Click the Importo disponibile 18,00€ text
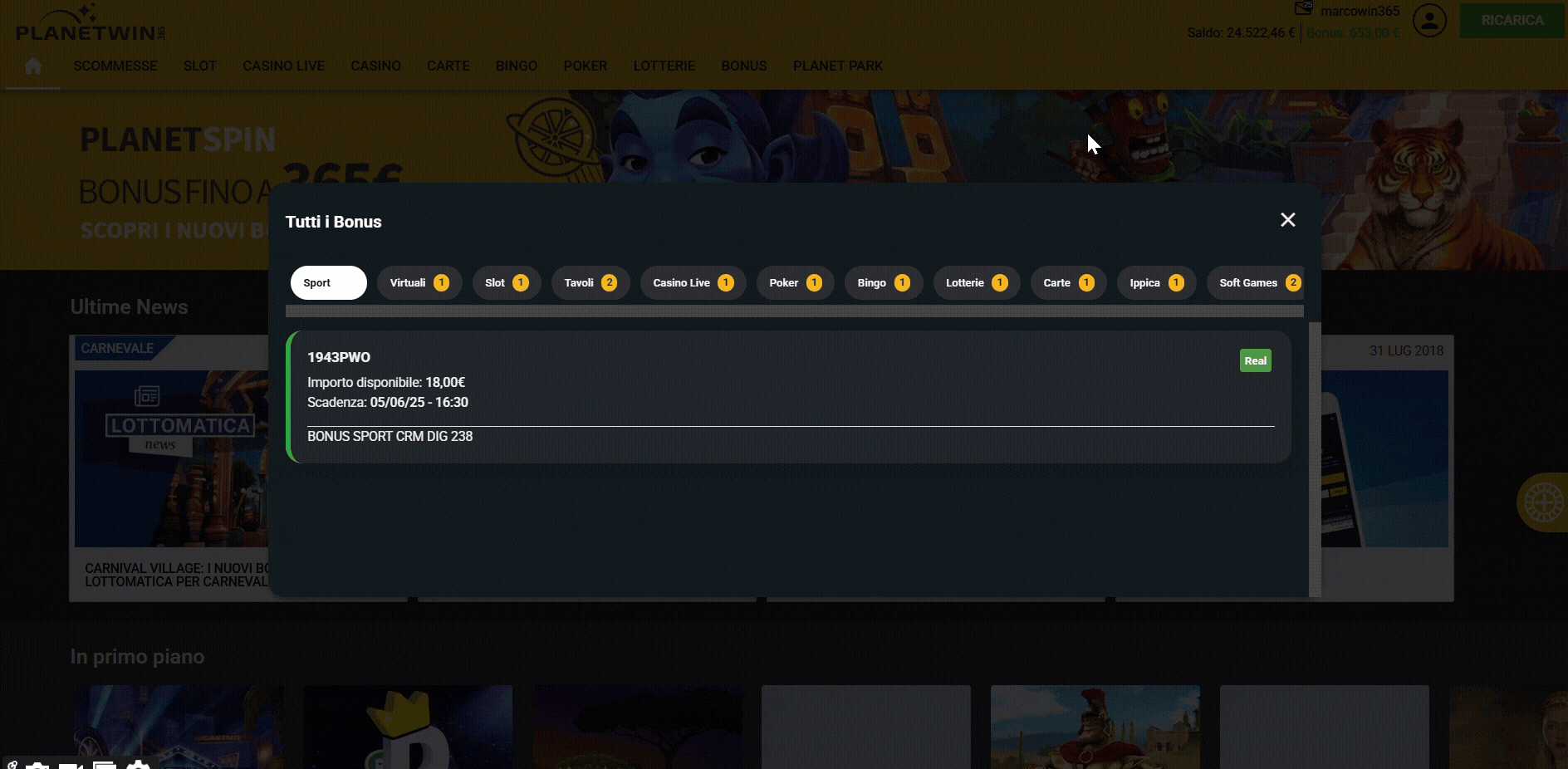 pyautogui.click(x=386, y=382)
